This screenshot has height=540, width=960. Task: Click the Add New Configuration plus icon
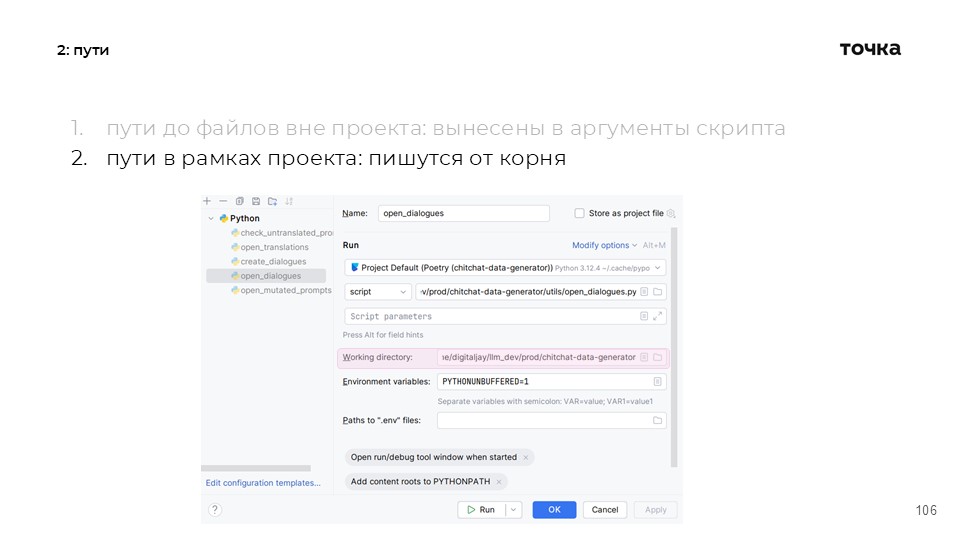(x=207, y=201)
